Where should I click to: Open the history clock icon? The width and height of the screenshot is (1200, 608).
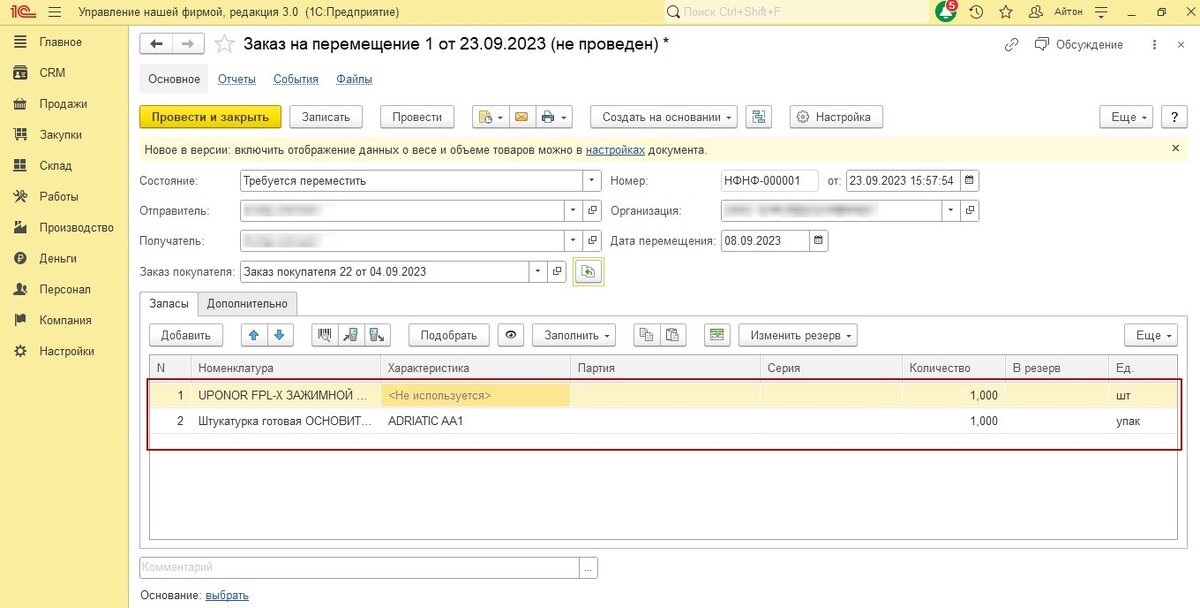pyautogui.click(x=976, y=12)
